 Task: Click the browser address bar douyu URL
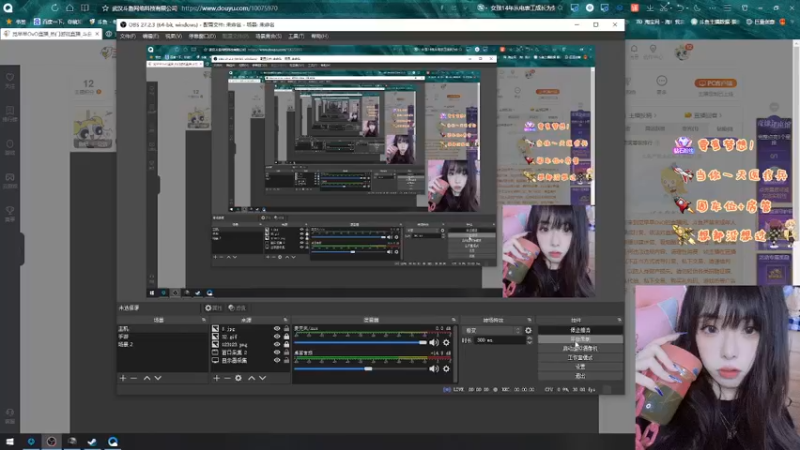point(230,8)
